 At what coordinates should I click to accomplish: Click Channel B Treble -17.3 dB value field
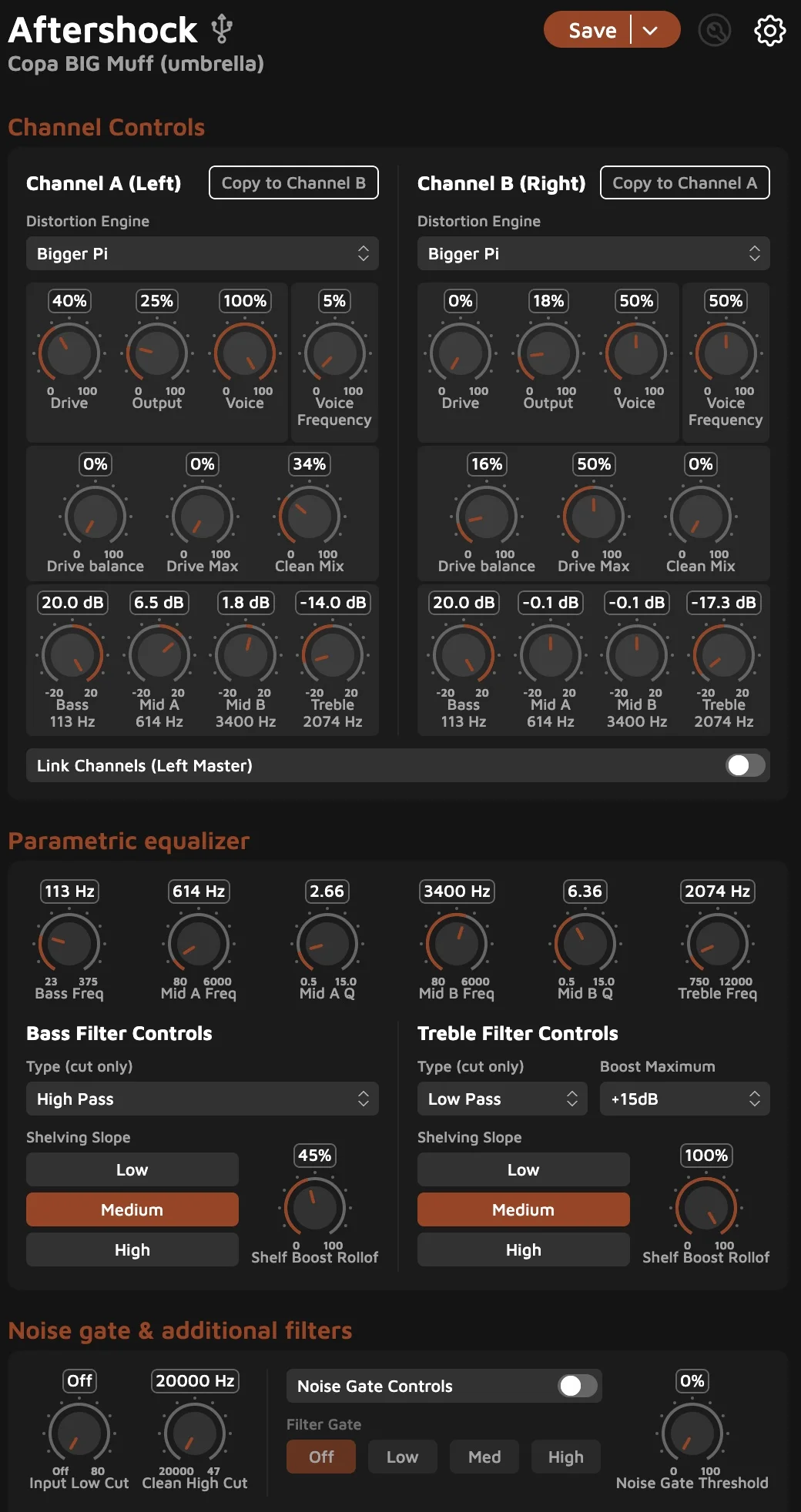[724, 603]
